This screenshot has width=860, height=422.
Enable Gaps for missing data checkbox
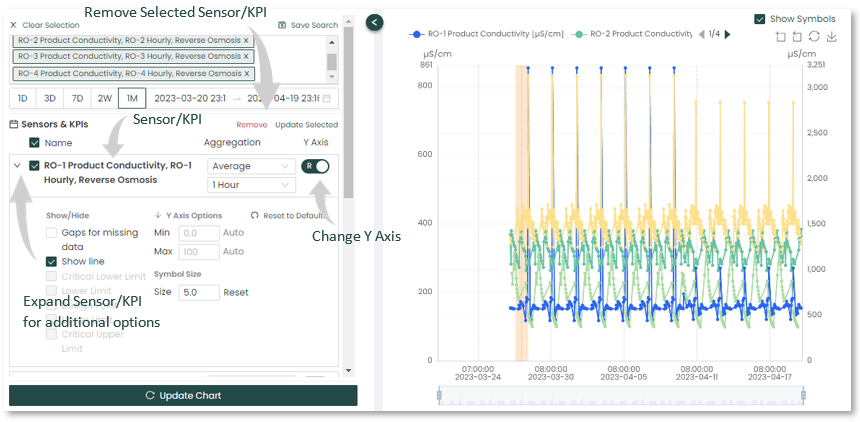coord(53,232)
